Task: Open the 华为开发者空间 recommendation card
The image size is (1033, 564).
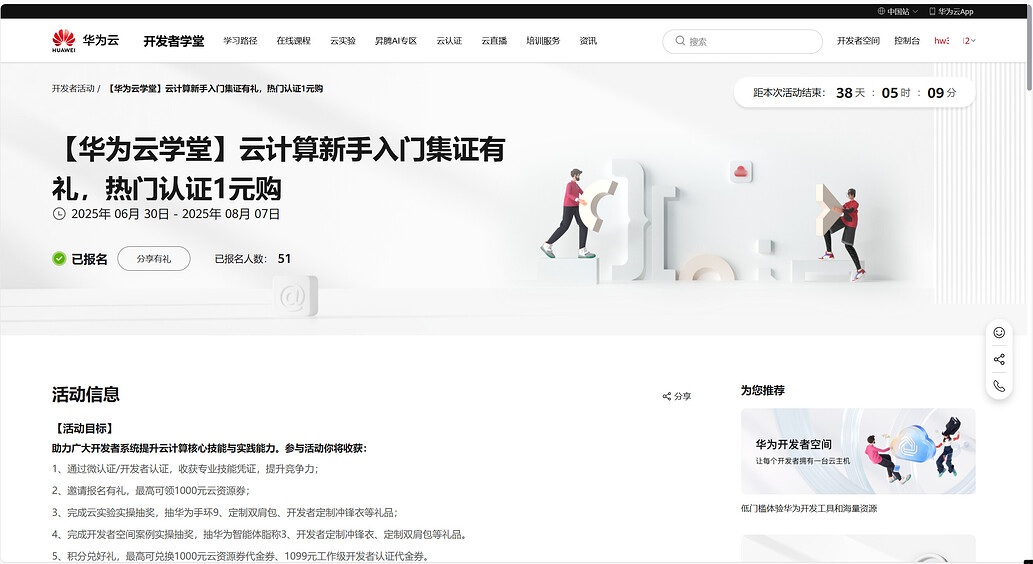Action: coord(858,451)
